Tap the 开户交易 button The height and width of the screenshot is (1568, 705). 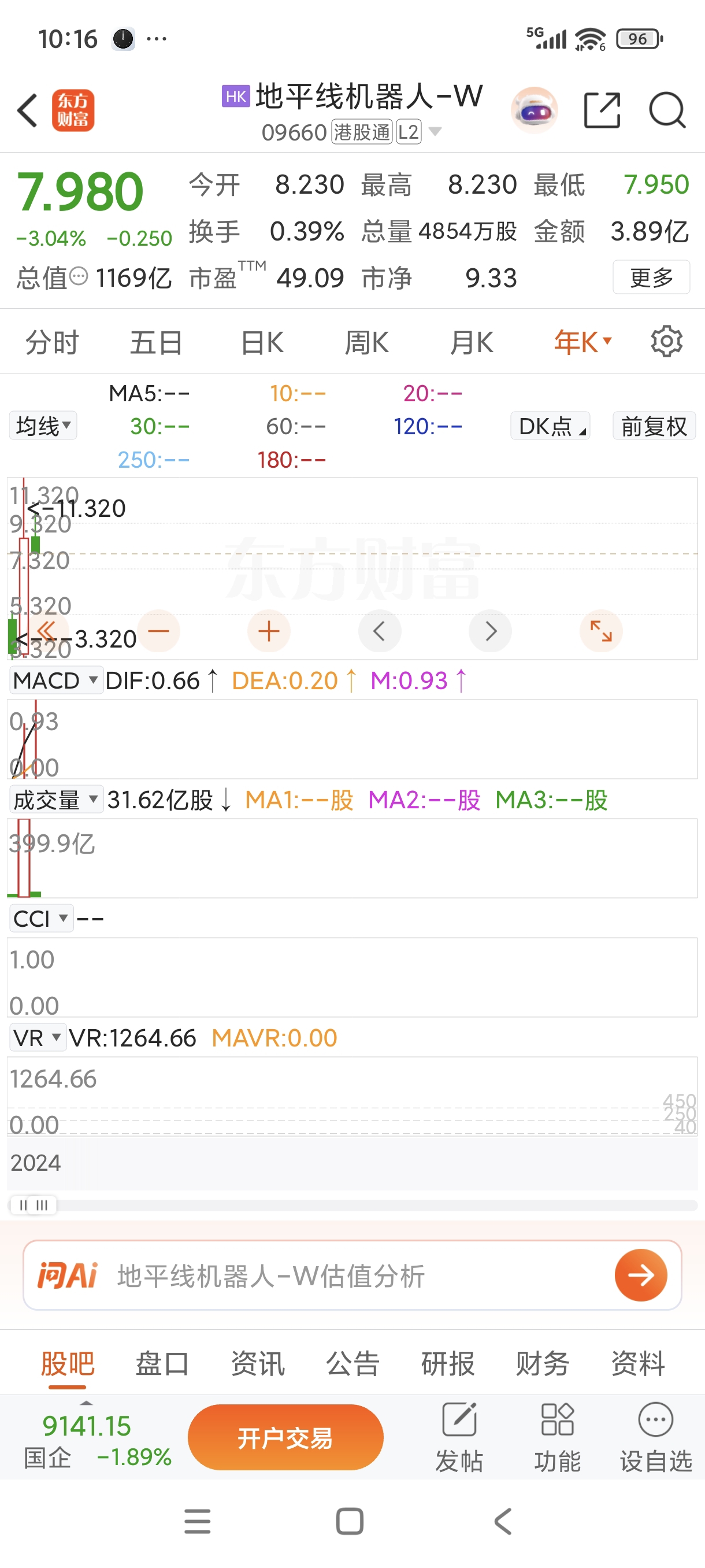click(x=285, y=1438)
